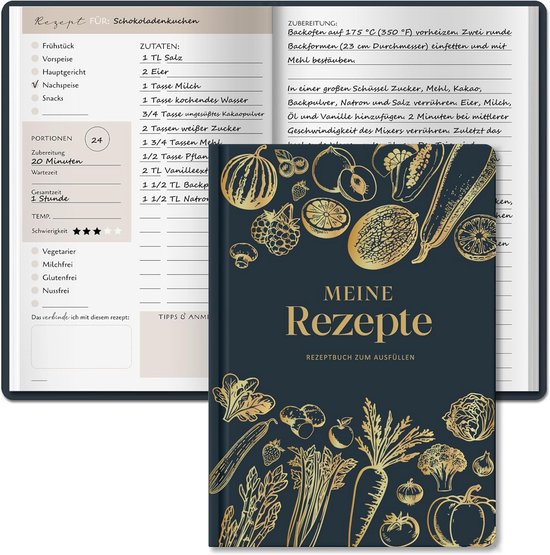
Task: Click the Portionen circle showing 24
Action: pyautogui.click(x=97, y=139)
